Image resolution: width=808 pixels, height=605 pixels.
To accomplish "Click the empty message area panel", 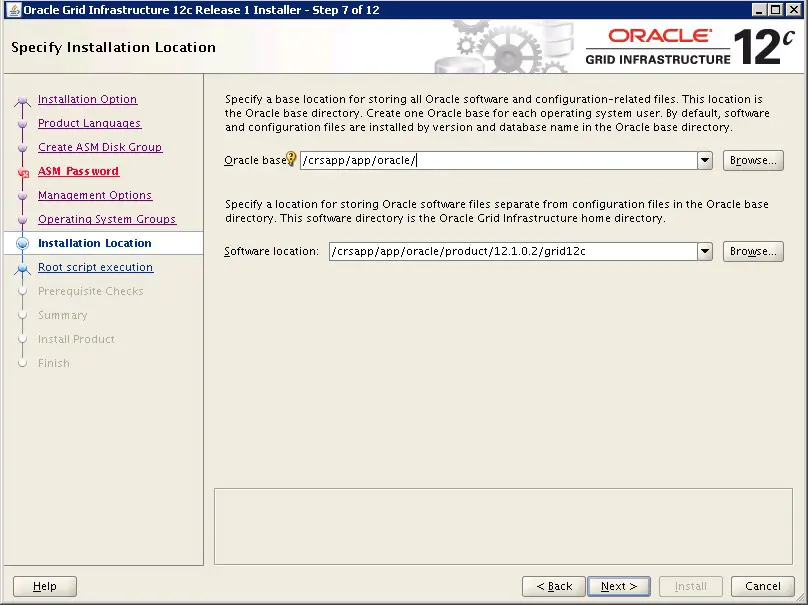I will [503, 526].
